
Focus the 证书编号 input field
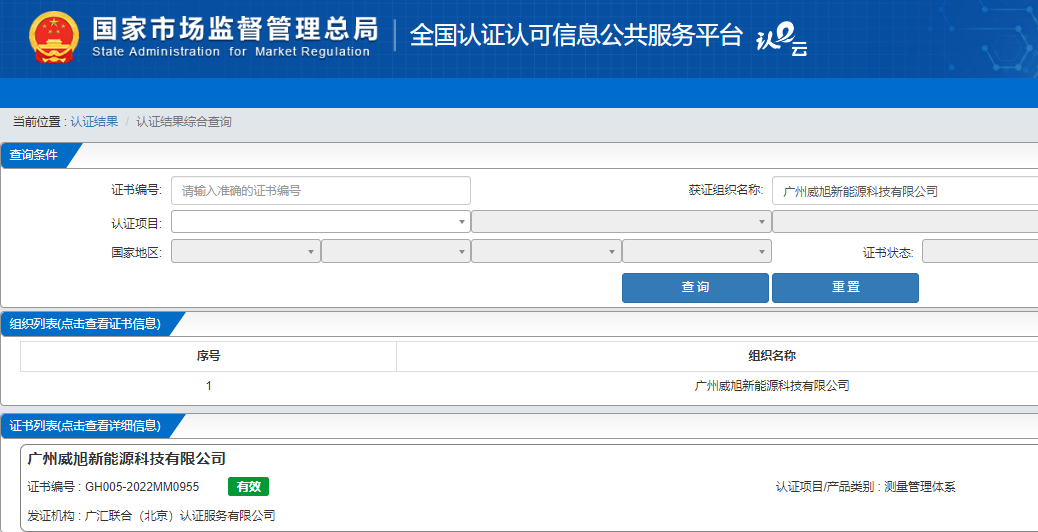[x=321, y=191]
